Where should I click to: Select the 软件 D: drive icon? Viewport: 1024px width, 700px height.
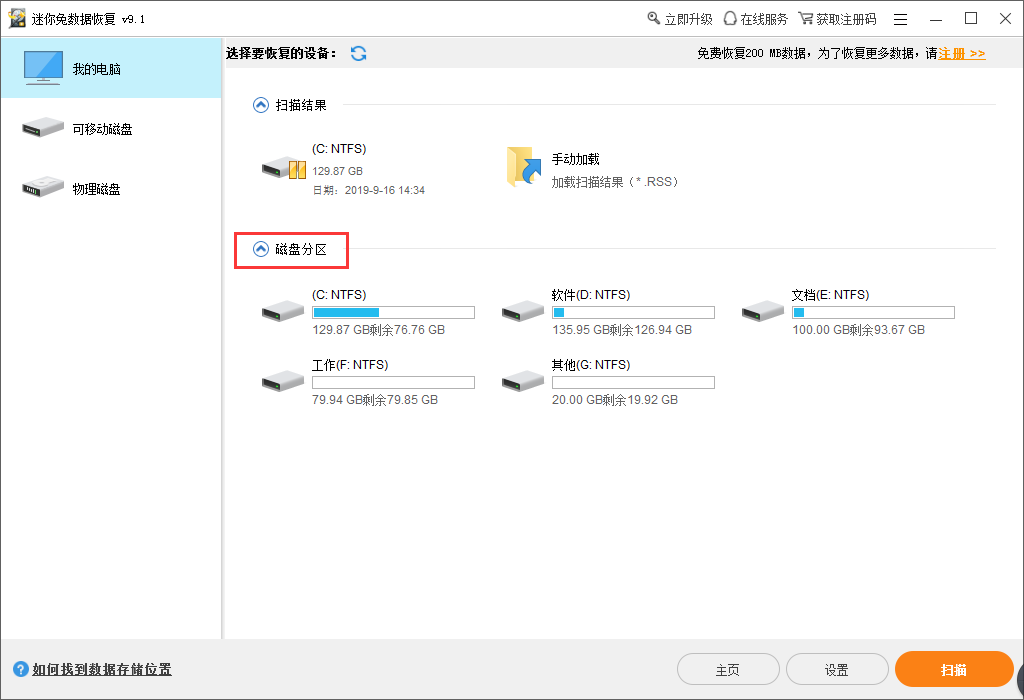[522, 311]
